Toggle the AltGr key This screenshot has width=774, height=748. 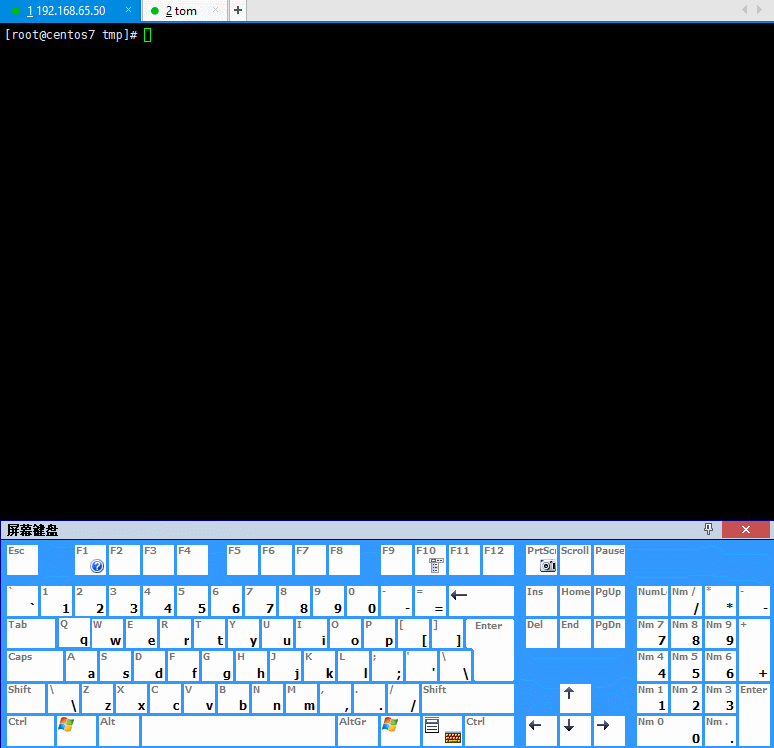pyautogui.click(x=357, y=731)
